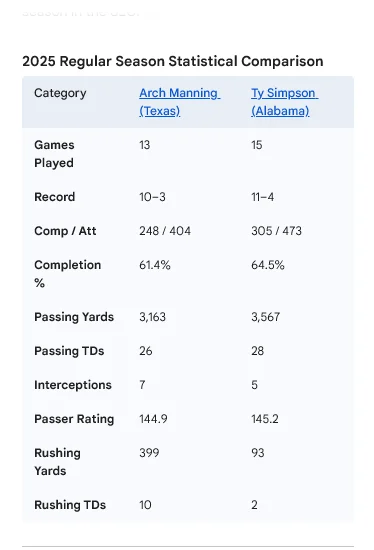Open the Ty Simpson (Alabama) link

click(x=284, y=102)
